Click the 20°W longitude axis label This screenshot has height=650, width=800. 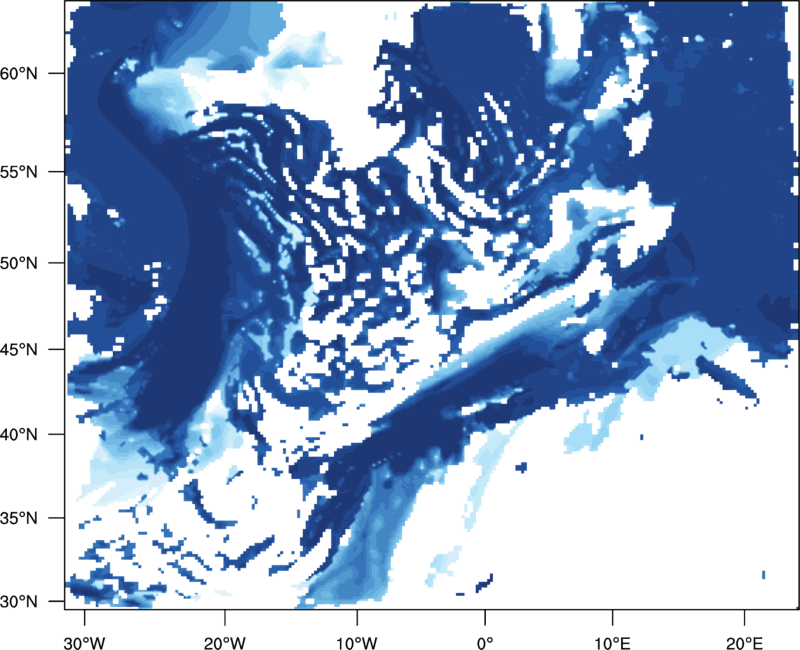(224, 643)
